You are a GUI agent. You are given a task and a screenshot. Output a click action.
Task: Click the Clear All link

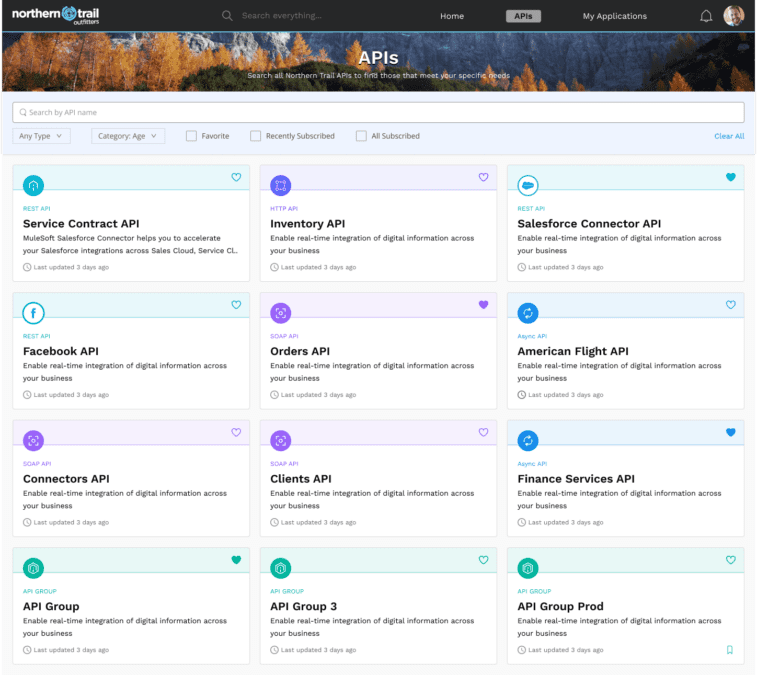(x=729, y=136)
